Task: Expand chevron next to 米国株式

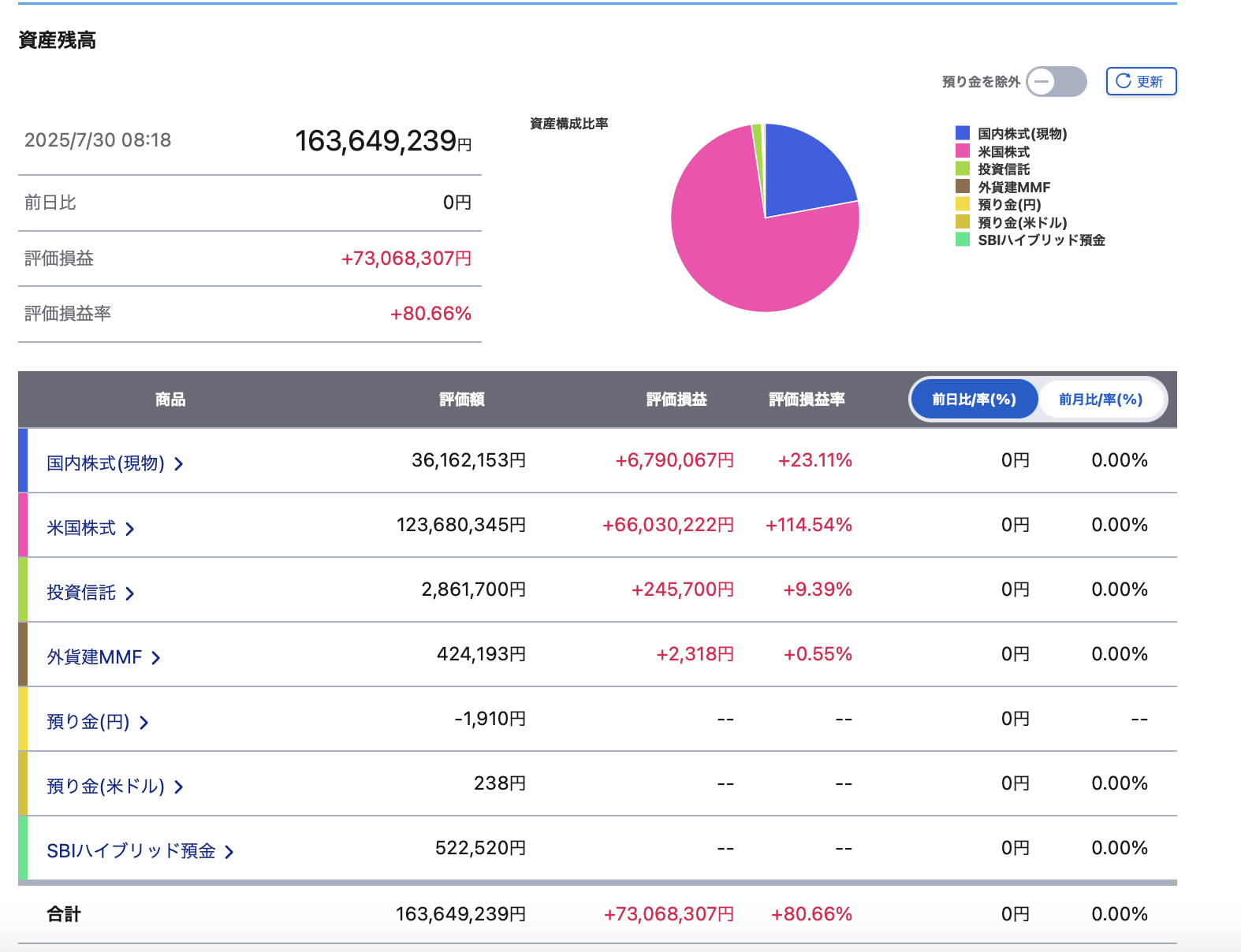Action: pos(130,529)
